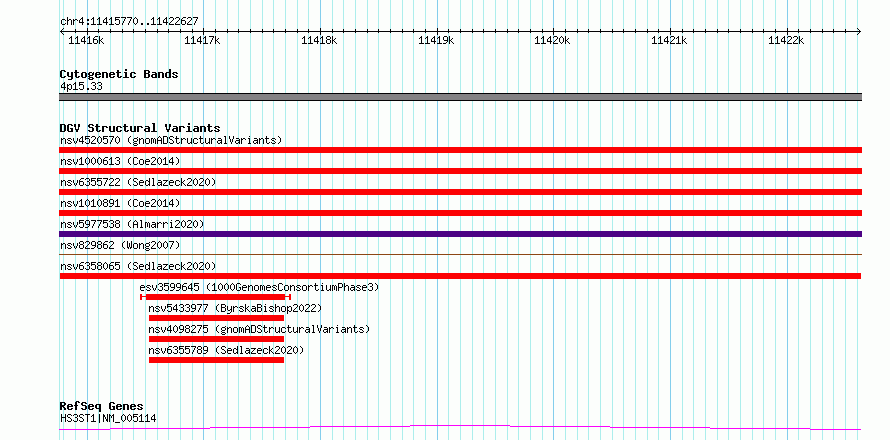Open variant nsv4520570 (gnomADStructuralVariants) label

[x=171, y=140]
